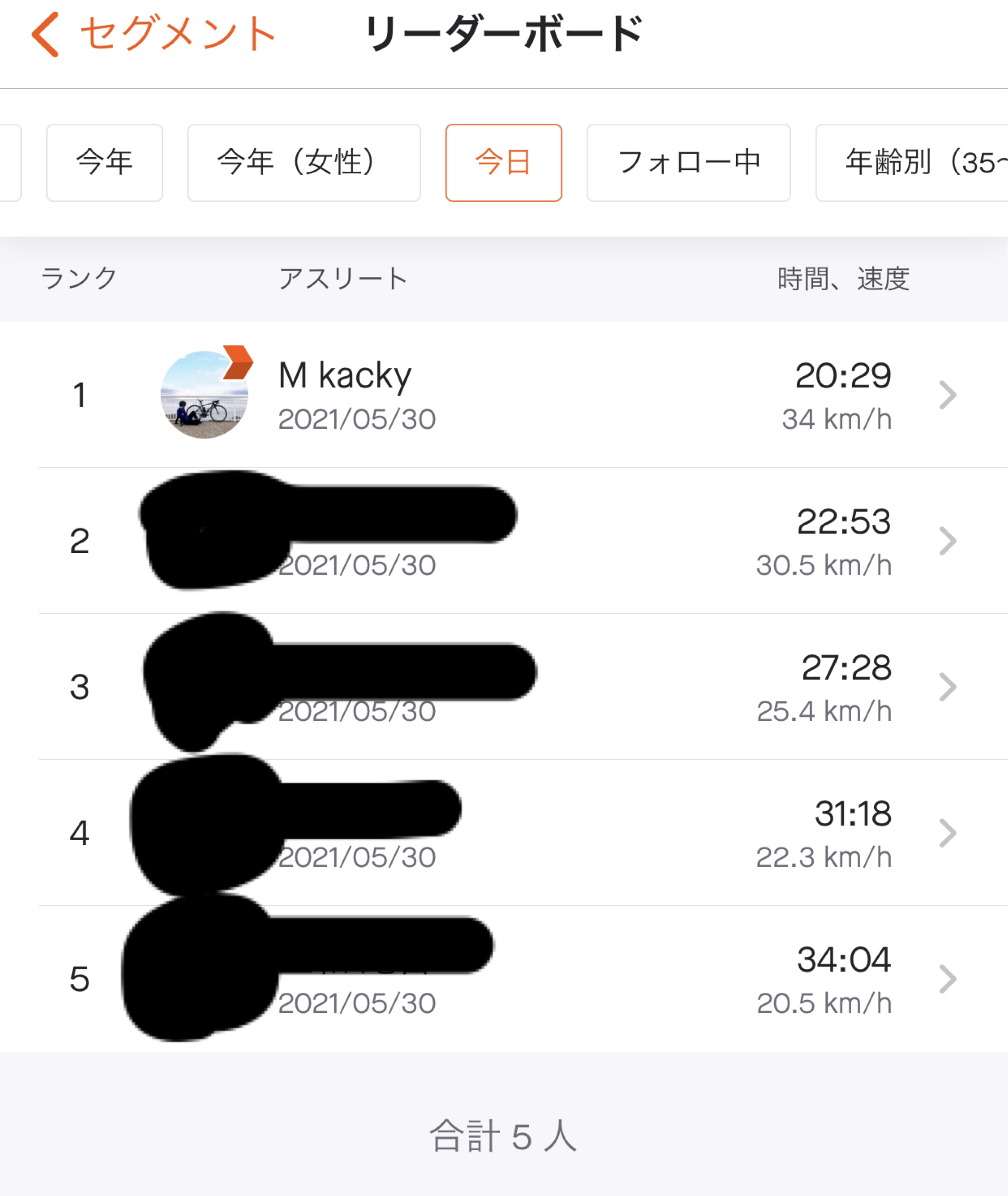Tap the 20:29 time entry
The height and width of the screenshot is (1196, 1008).
[x=843, y=376]
